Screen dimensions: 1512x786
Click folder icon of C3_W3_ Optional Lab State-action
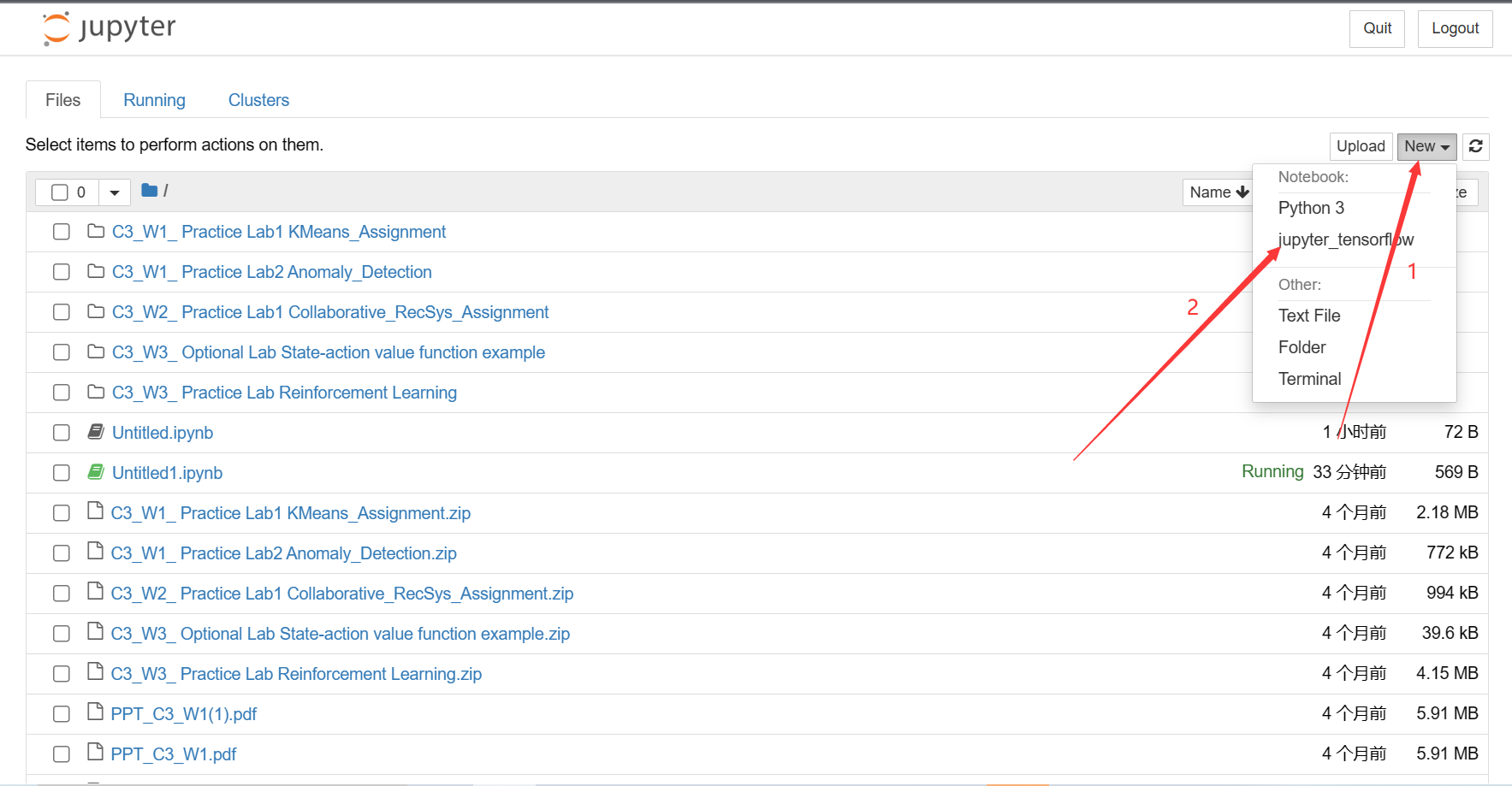click(96, 352)
